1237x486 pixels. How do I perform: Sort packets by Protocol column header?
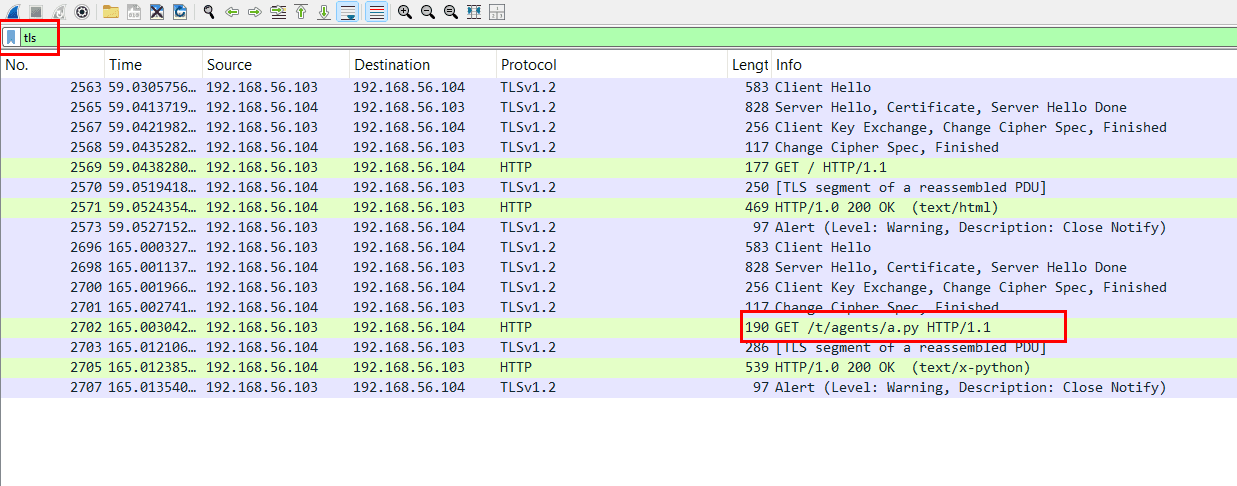click(x=528, y=65)
